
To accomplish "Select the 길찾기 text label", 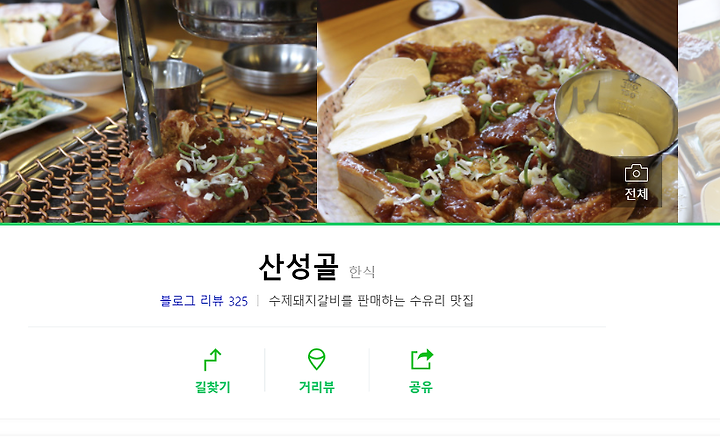I will 213,387.
